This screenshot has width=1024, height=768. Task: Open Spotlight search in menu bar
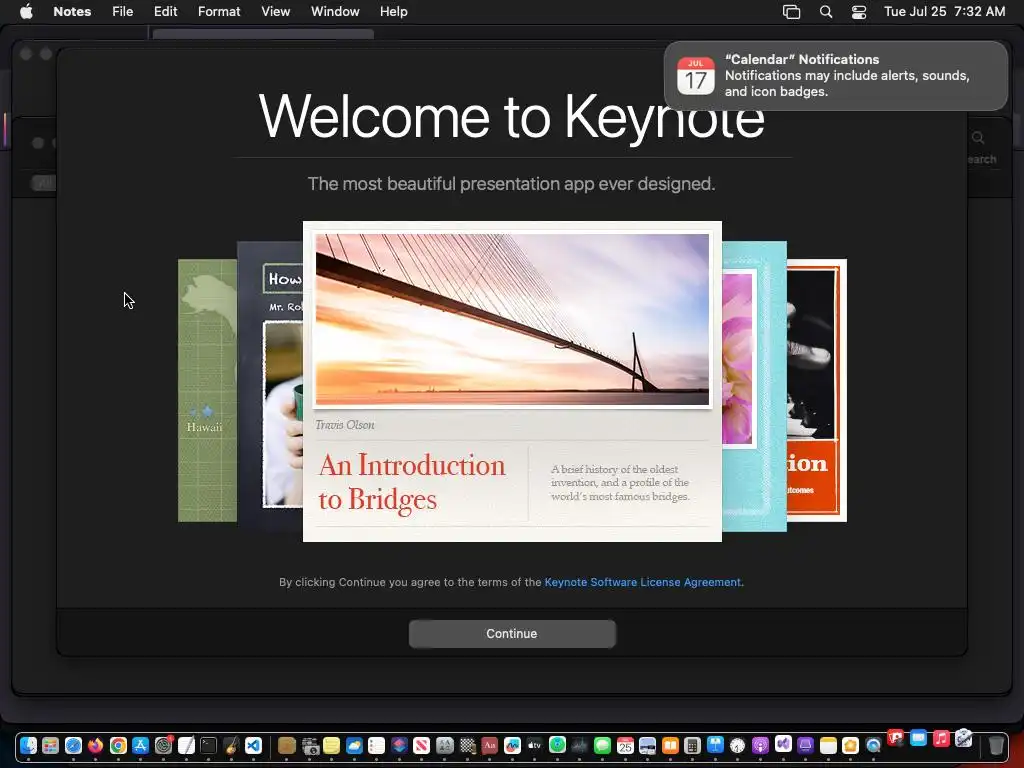click(825, 12)
